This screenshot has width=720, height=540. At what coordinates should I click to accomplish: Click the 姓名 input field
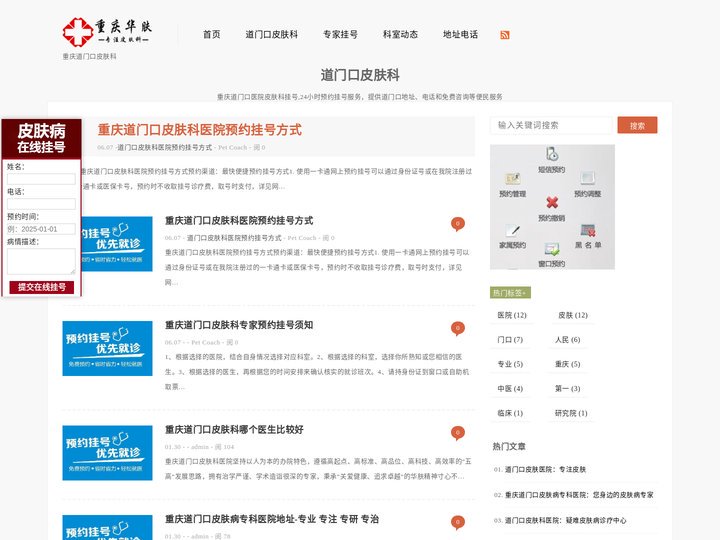click(41, 179)
